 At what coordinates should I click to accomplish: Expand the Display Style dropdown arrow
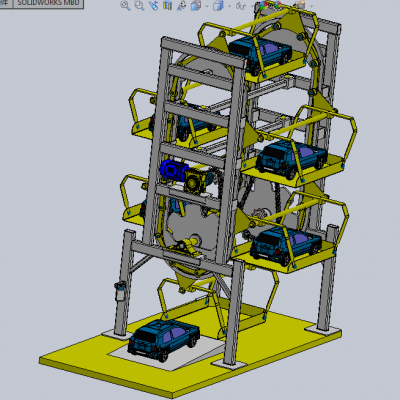[229, 6]
